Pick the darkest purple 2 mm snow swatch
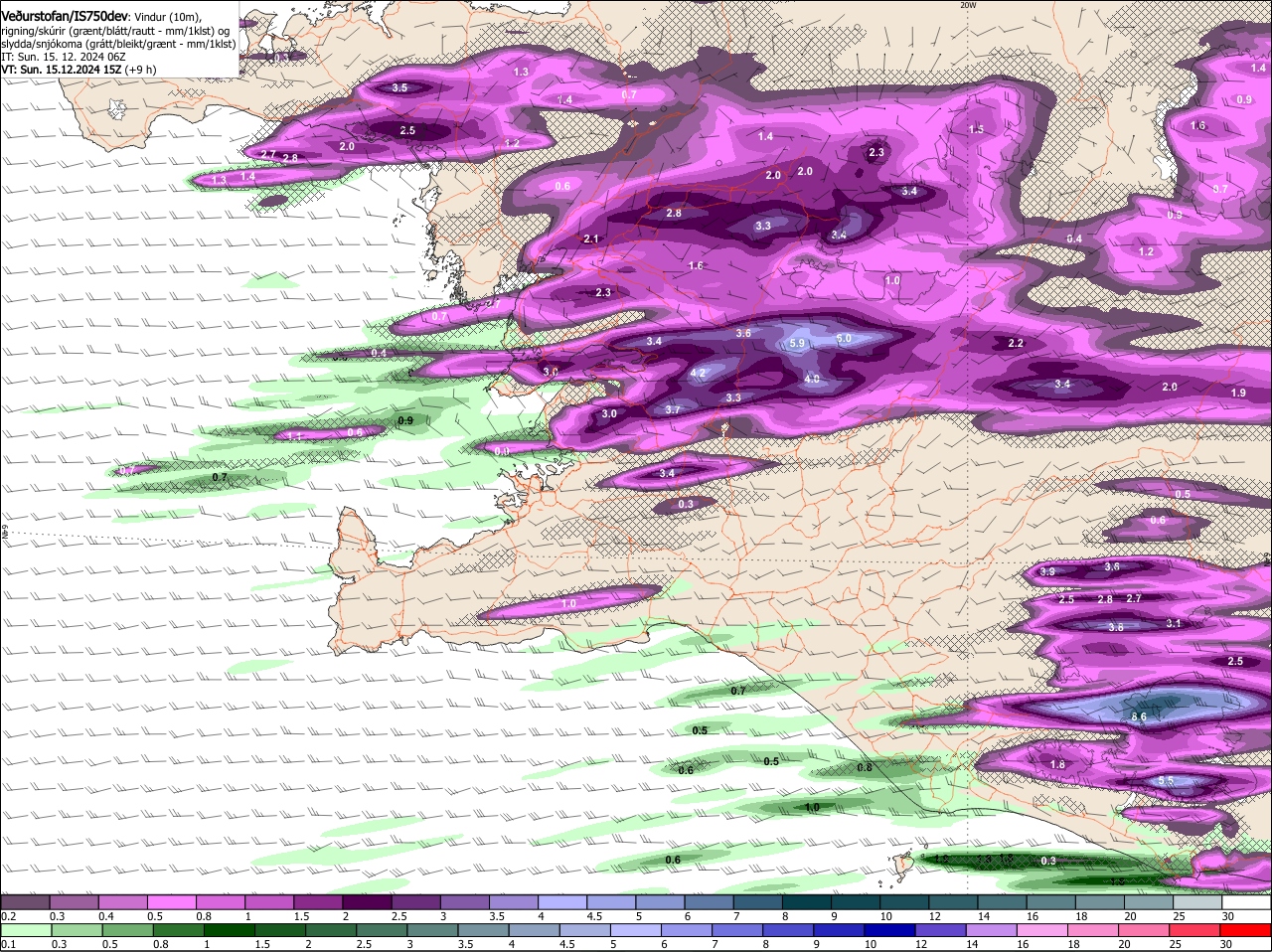 click(x=368, y=902)
